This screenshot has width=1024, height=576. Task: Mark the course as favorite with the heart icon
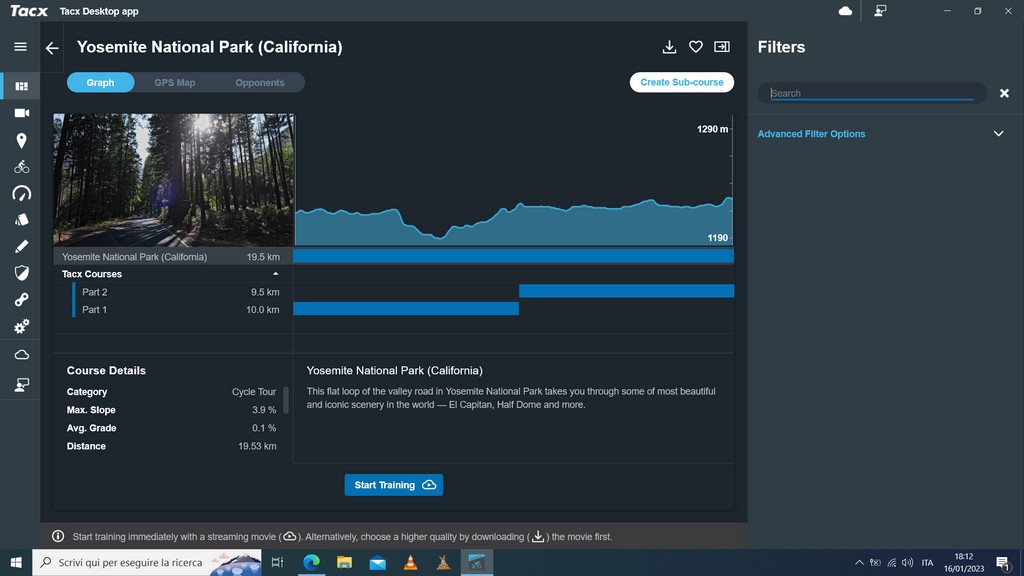tap(696, 47)
